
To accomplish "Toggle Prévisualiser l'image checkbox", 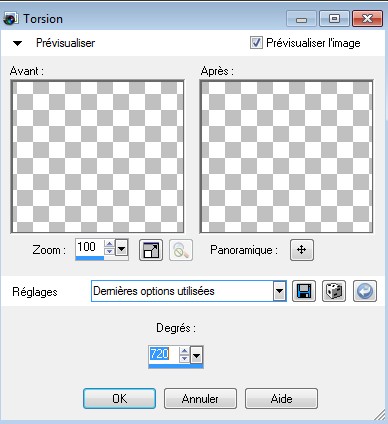I will [256, 43].
